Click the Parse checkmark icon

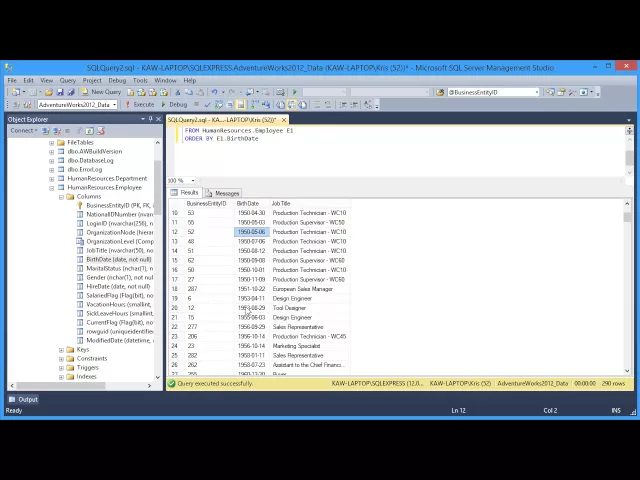[x=207, y=105]
